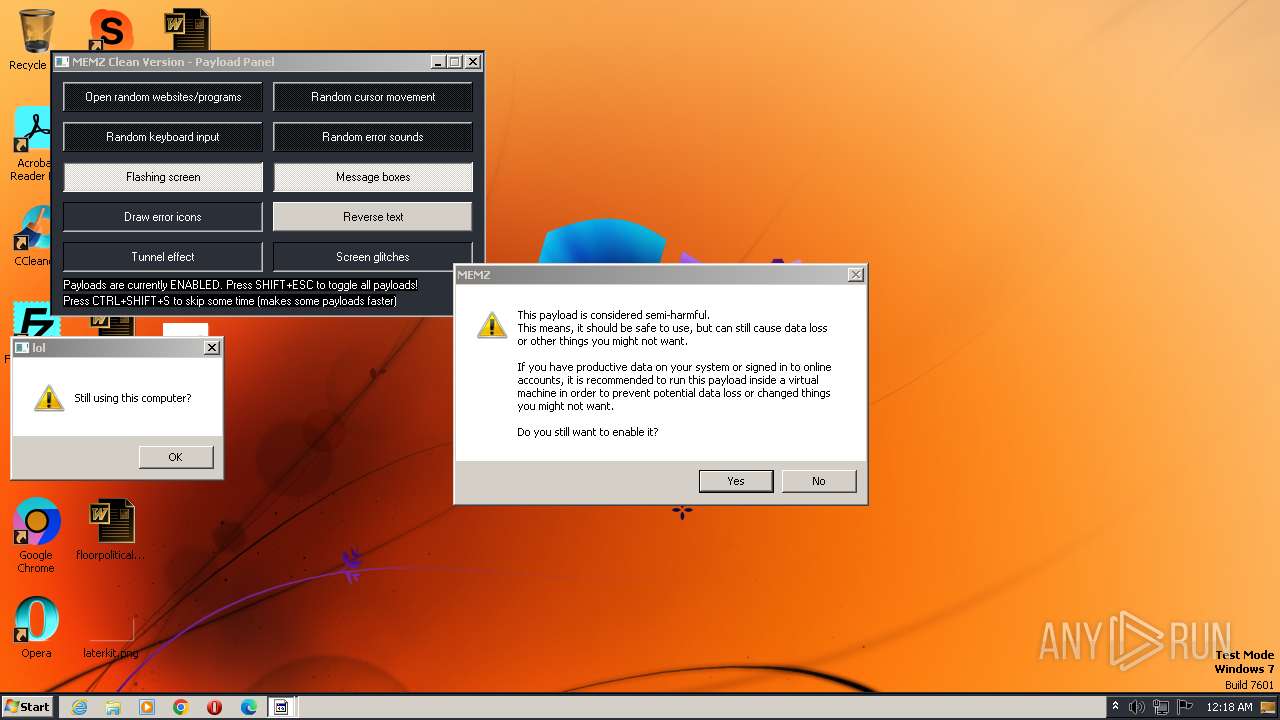
Task: Close the MEMZ Payload Panel window
Action: (x=473, y=62)
